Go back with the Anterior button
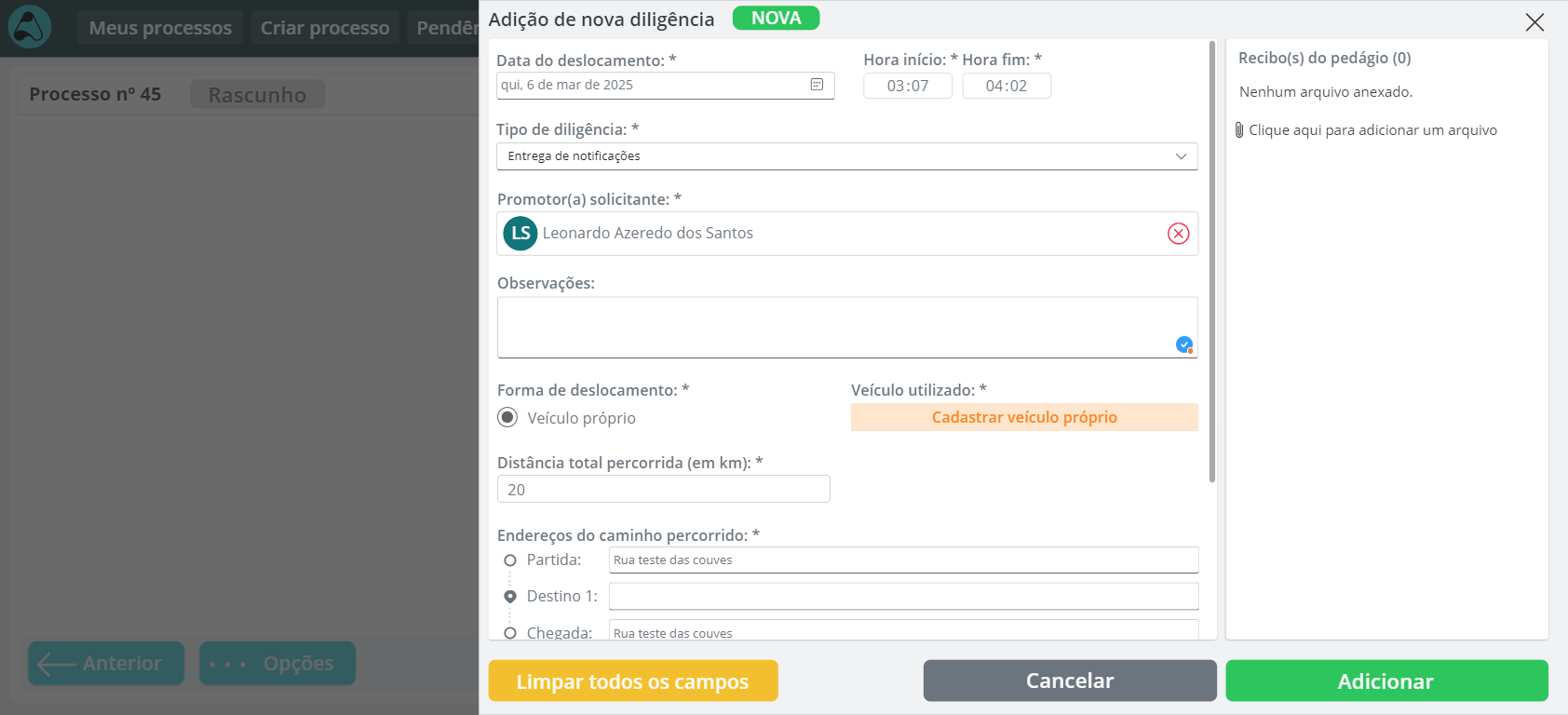Screen dimensions: 1568x715 [x=106, y=663]
